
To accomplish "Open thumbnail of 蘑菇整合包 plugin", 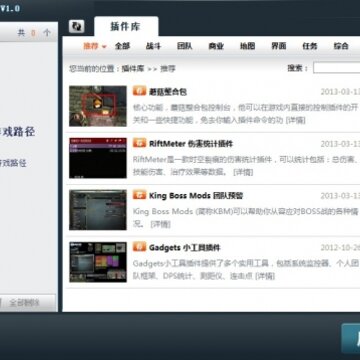I will [98, 106].
